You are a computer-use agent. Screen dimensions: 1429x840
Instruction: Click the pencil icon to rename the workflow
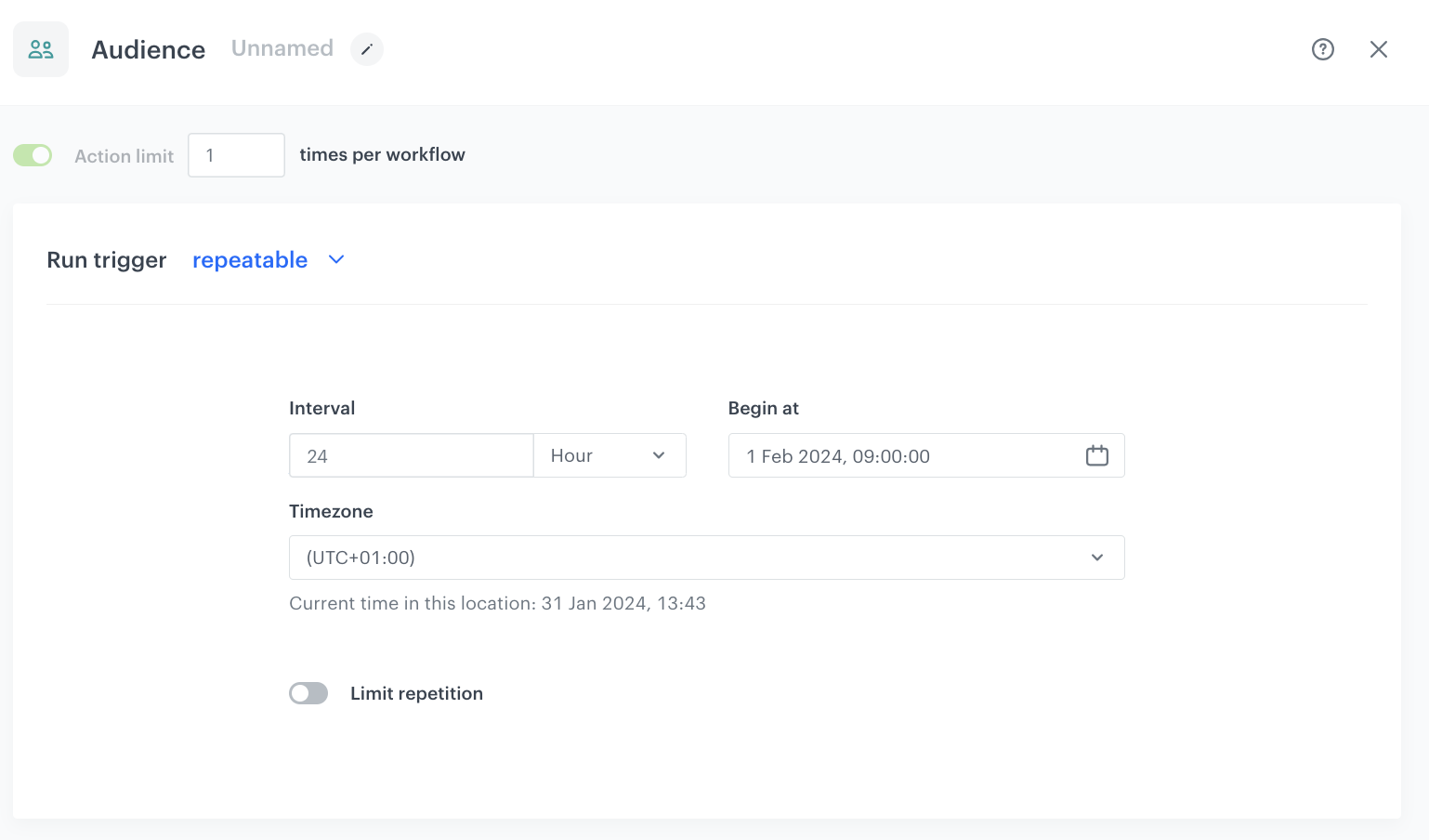click(x=366, y=49)
